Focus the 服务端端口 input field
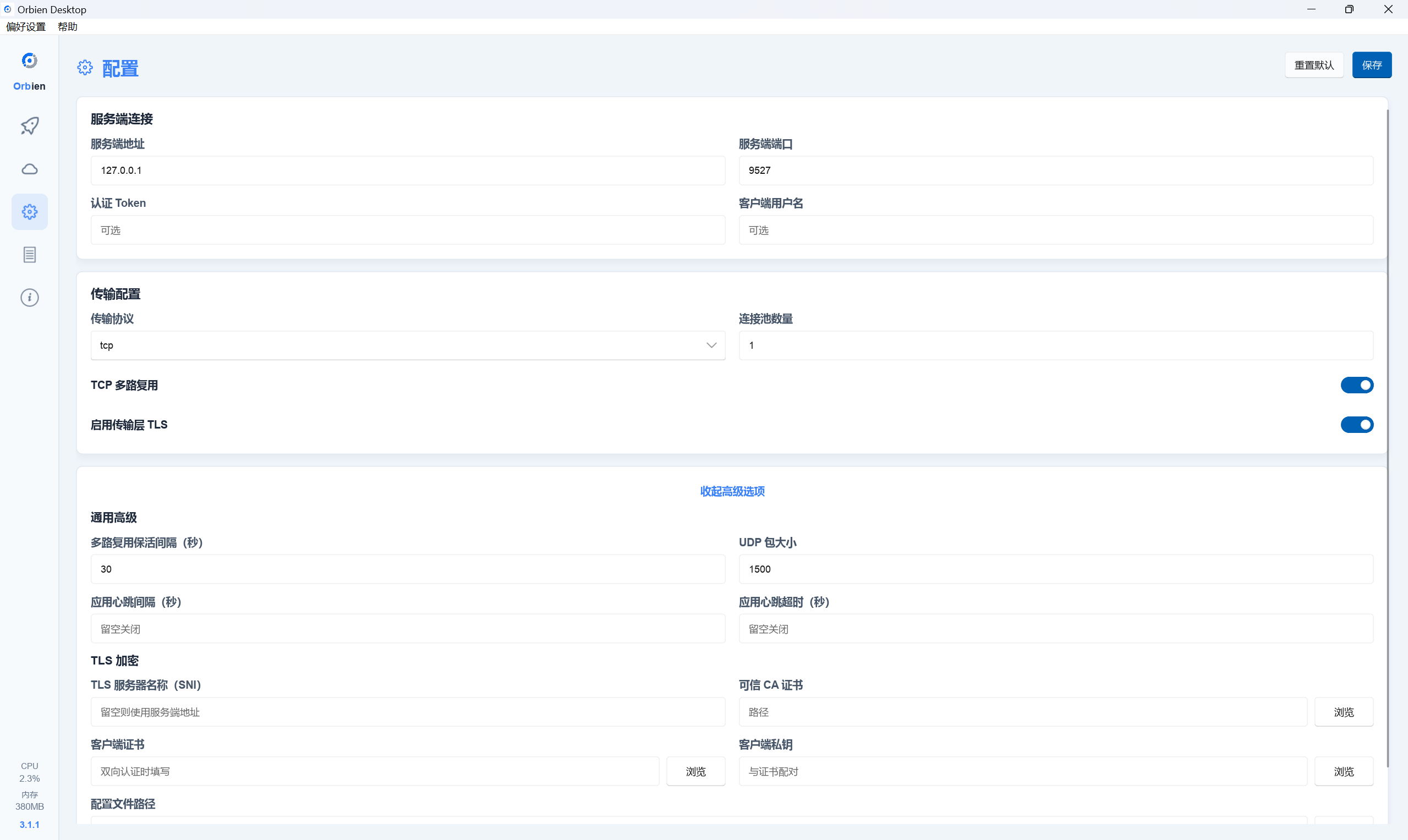Image resolution: width=1408 pixels, height=840 pixels. [x=1056, y=171]
